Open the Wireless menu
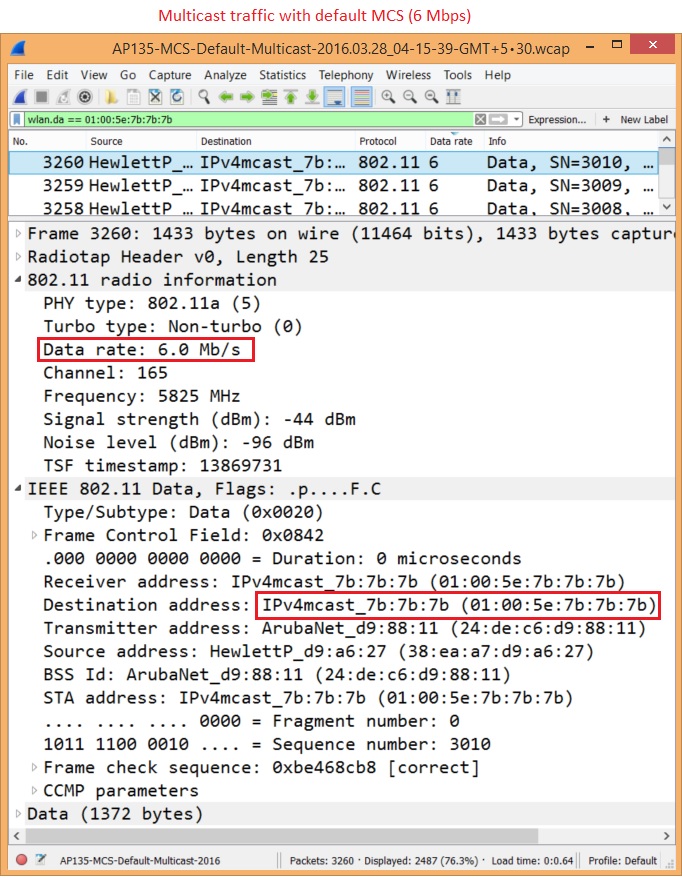The width and height of the screenshot is (682, 878). pos(408,75)
